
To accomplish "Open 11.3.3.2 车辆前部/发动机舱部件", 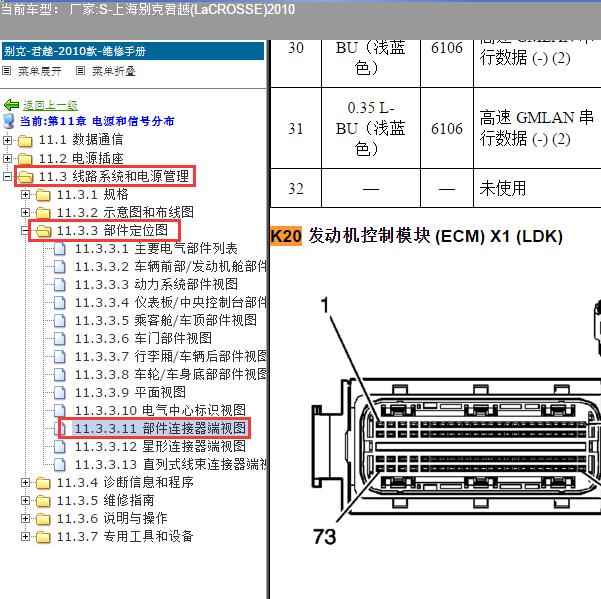I will [171, 266].
